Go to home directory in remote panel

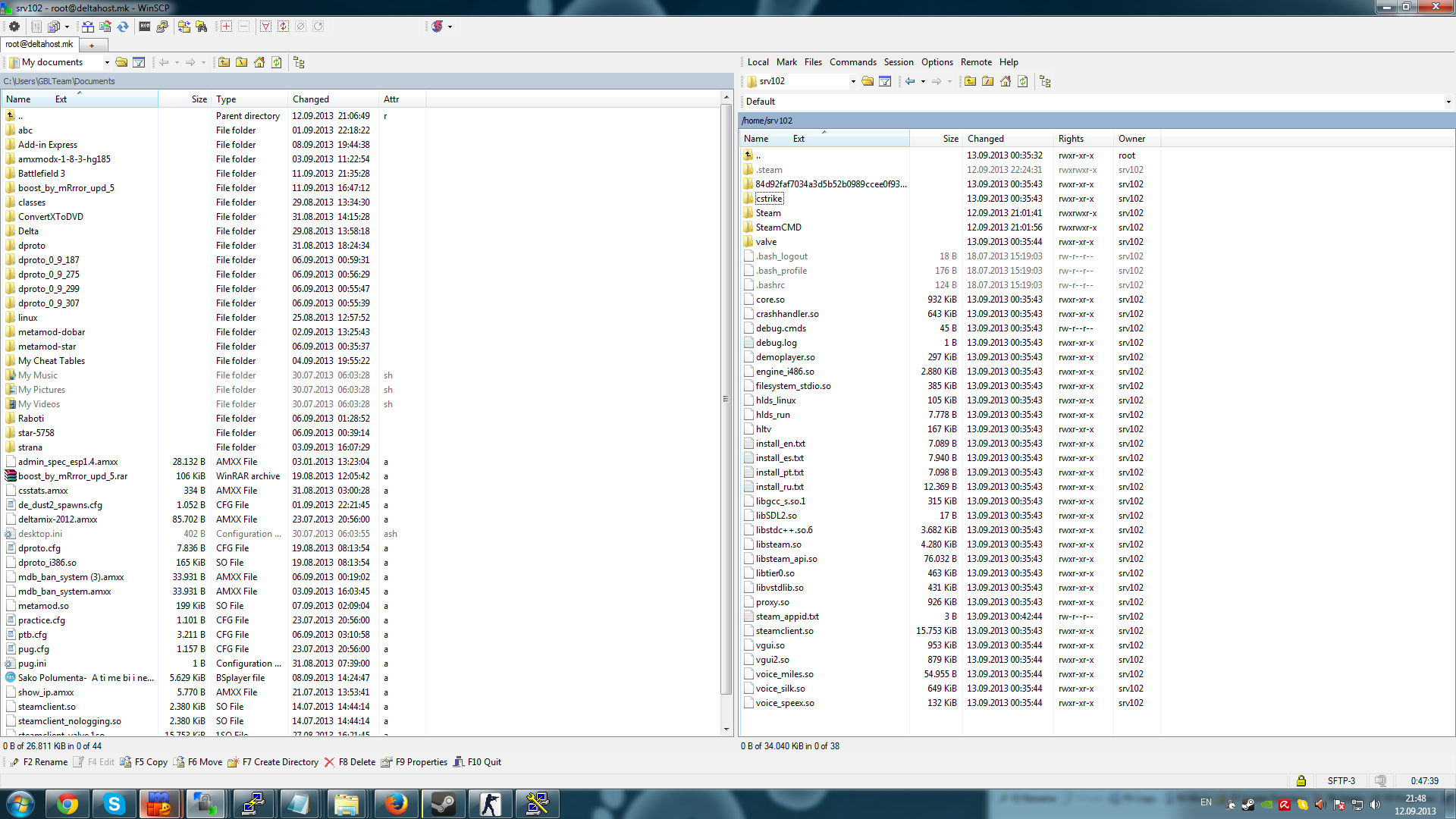1006,81
